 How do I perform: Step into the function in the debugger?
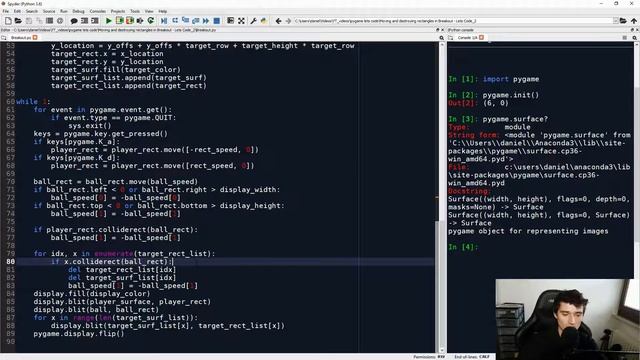tap(185, 20)
